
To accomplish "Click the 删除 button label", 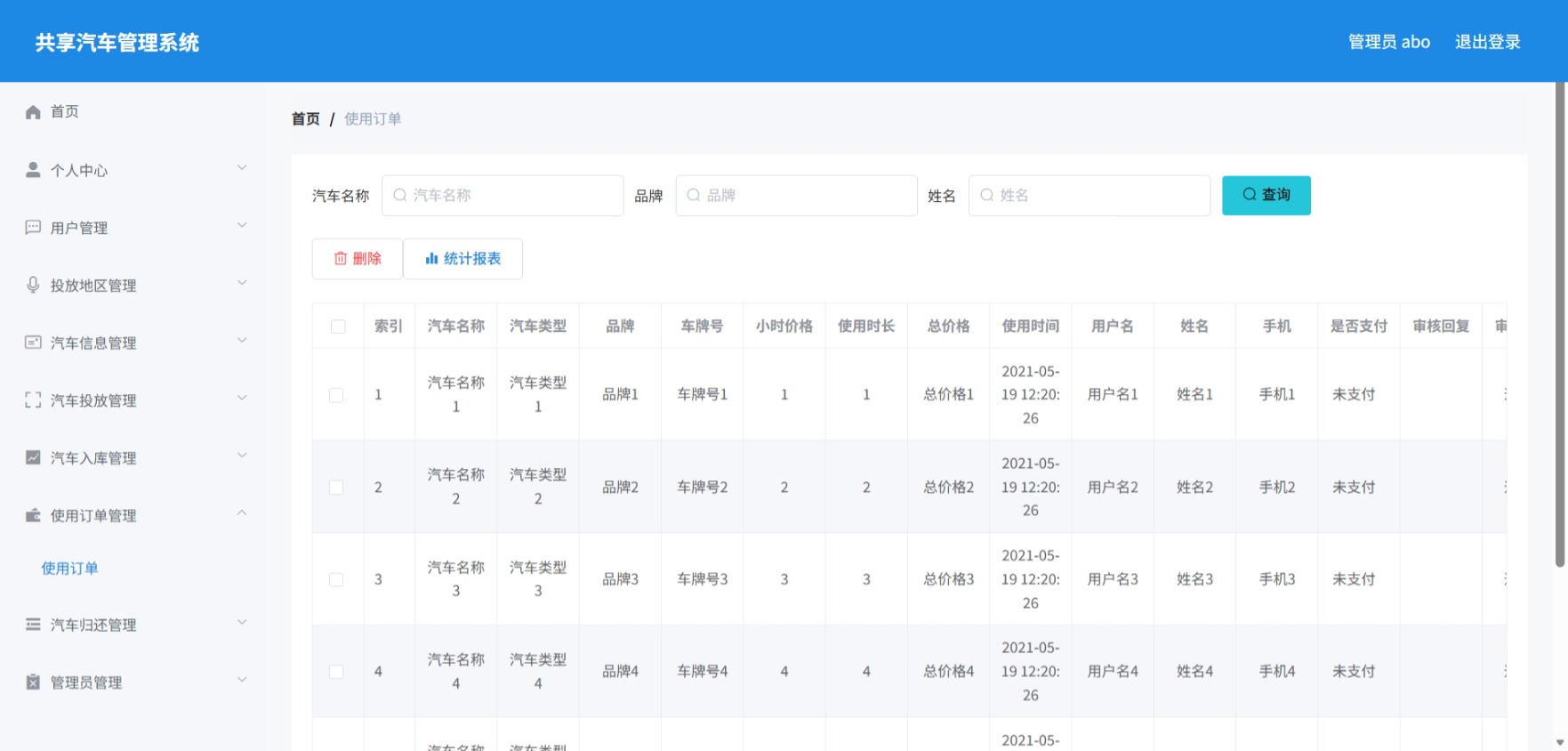I will (x=367, y=259).
